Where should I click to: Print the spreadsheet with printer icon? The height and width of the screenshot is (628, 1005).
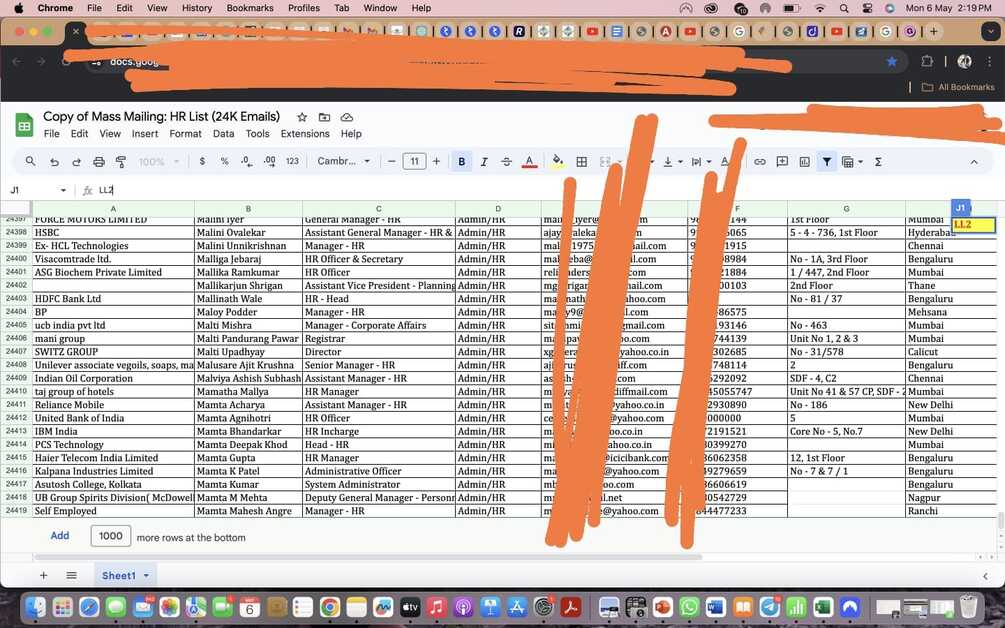coord(99,162)
